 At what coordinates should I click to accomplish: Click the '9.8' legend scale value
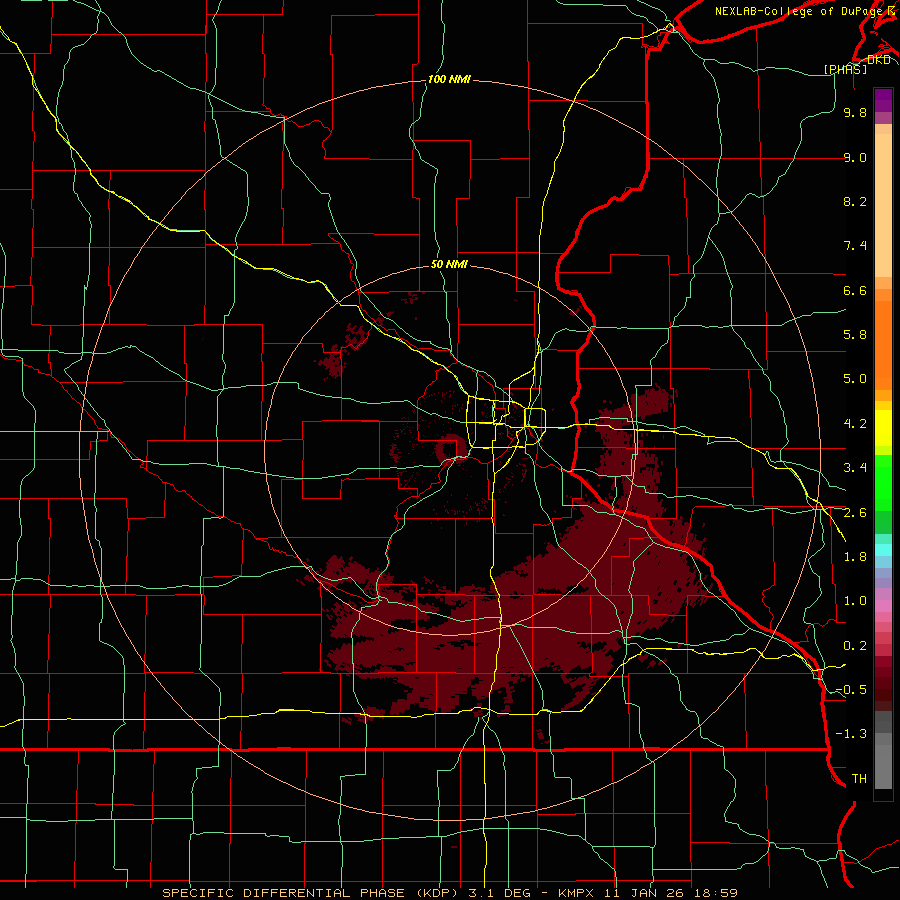coord(855,112)
